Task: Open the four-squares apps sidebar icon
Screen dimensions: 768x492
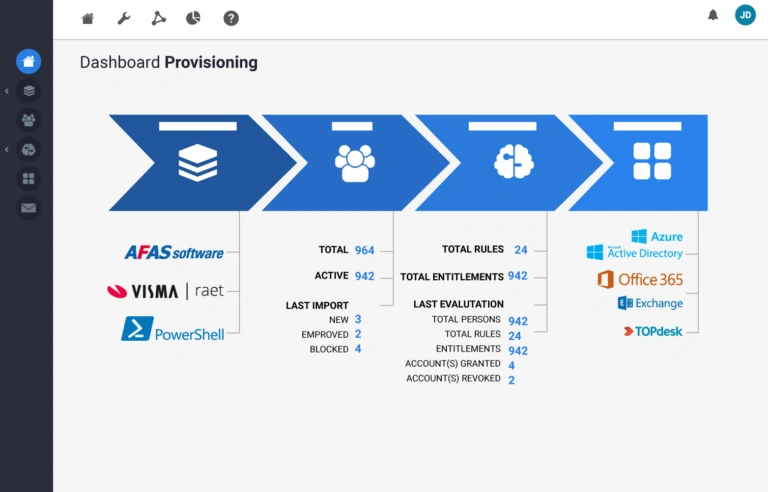Action: tap(28, 179)
